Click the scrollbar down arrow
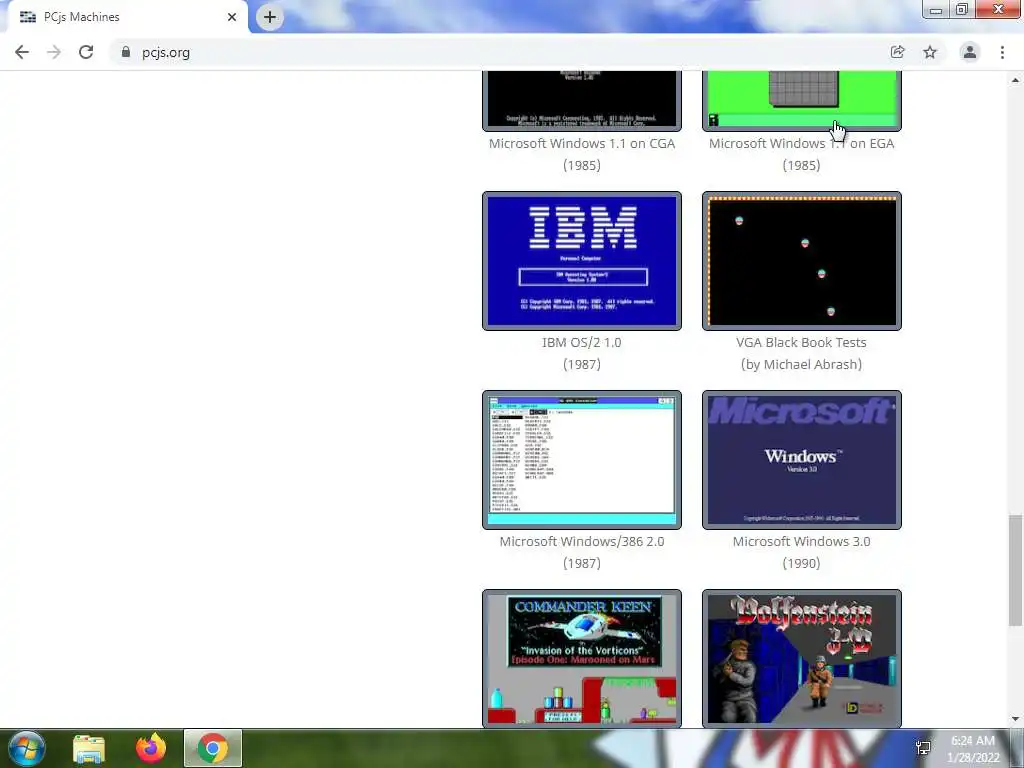 click(x=1015, y=719)
